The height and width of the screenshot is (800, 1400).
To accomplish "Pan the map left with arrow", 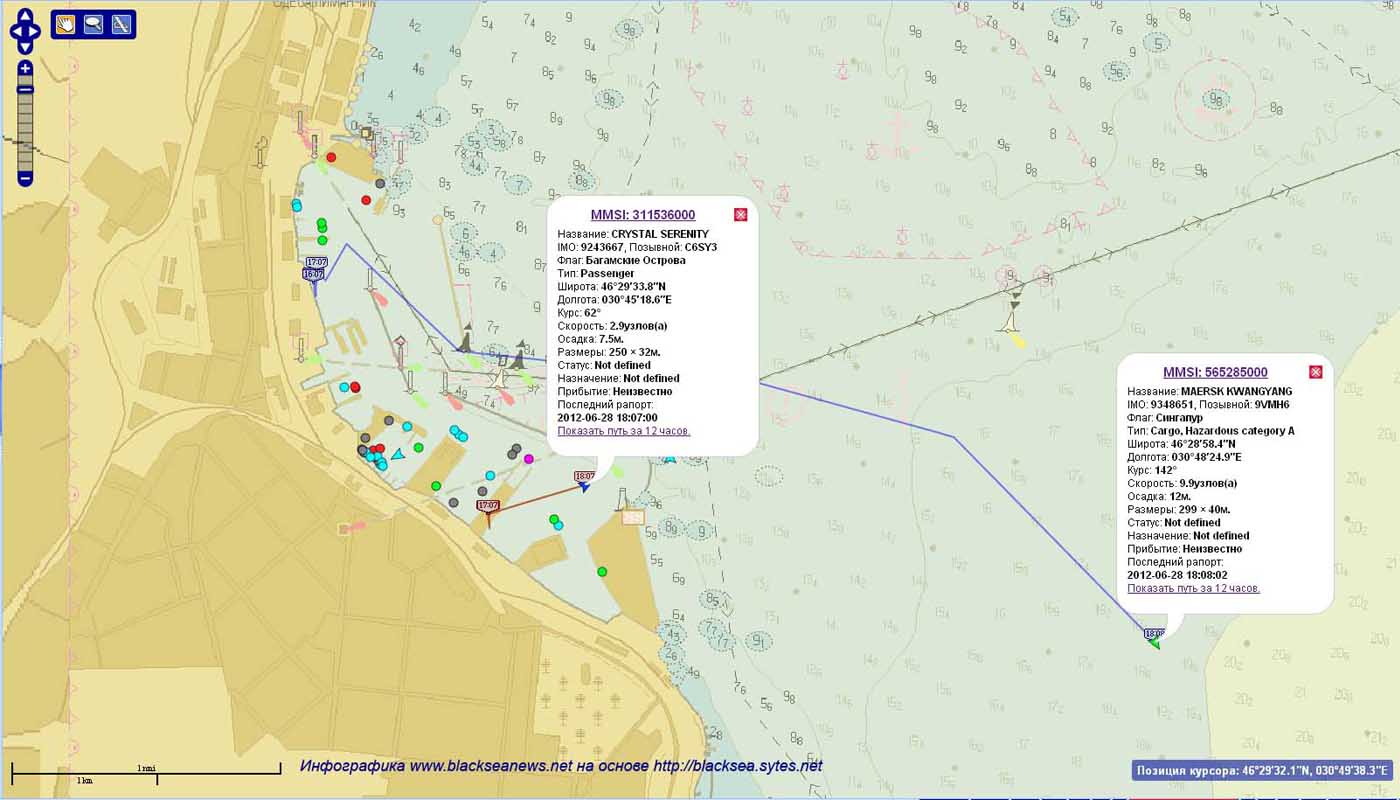I will tap(15, 31).
